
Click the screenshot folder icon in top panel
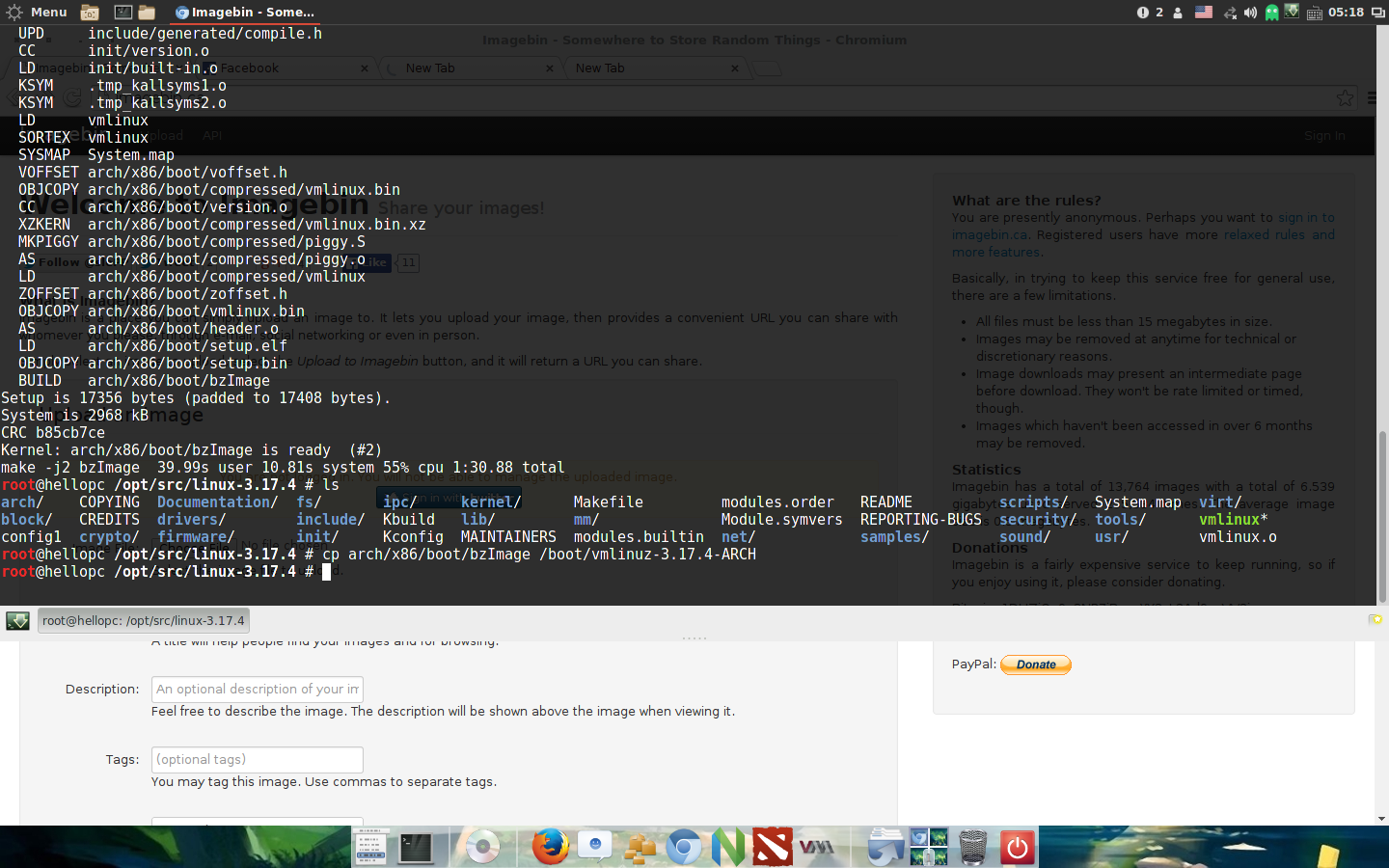pos(90,13)
